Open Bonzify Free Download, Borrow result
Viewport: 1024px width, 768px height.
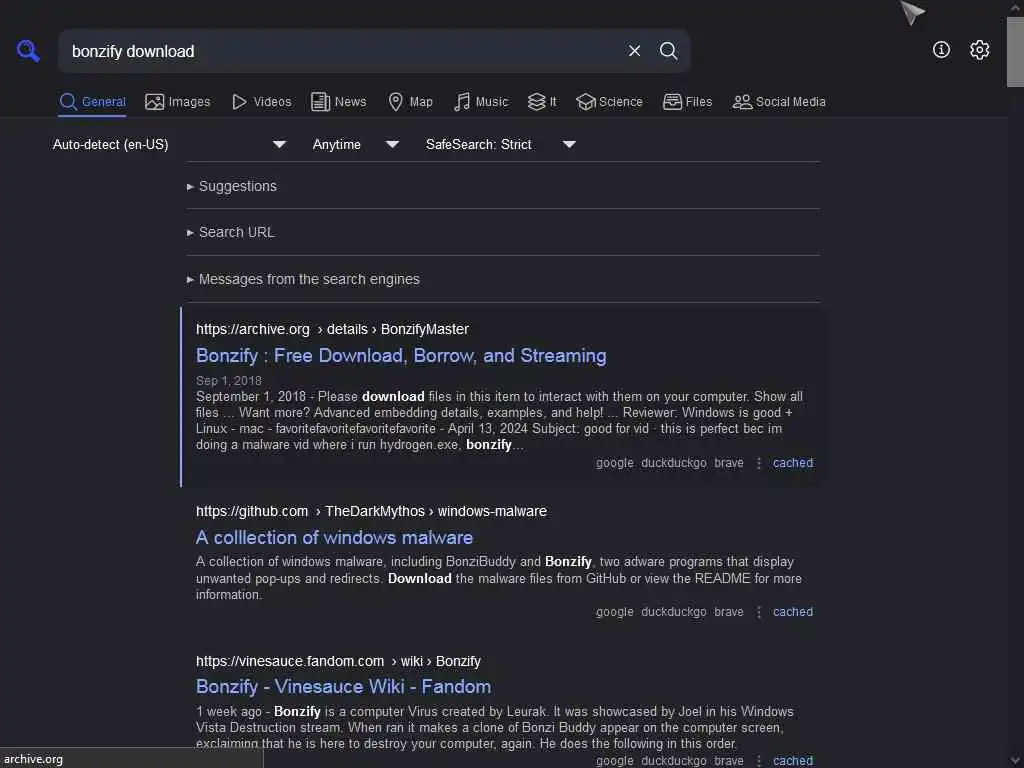coord(401,355)
